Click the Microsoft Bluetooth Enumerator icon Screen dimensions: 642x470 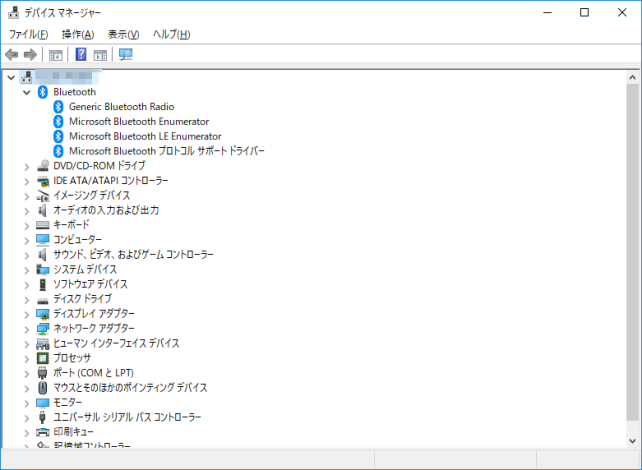58,122
